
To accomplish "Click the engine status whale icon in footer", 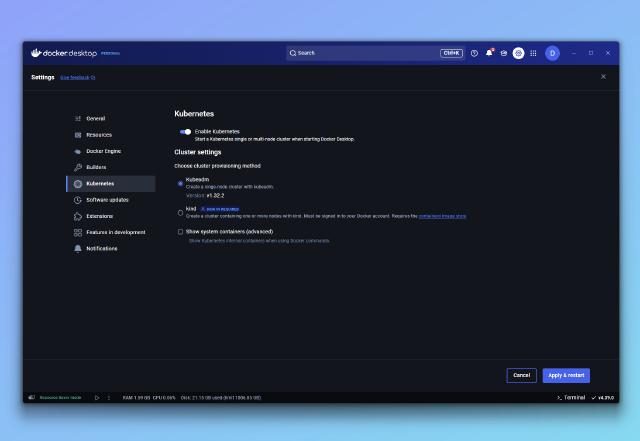I will (x=31, y=397).
